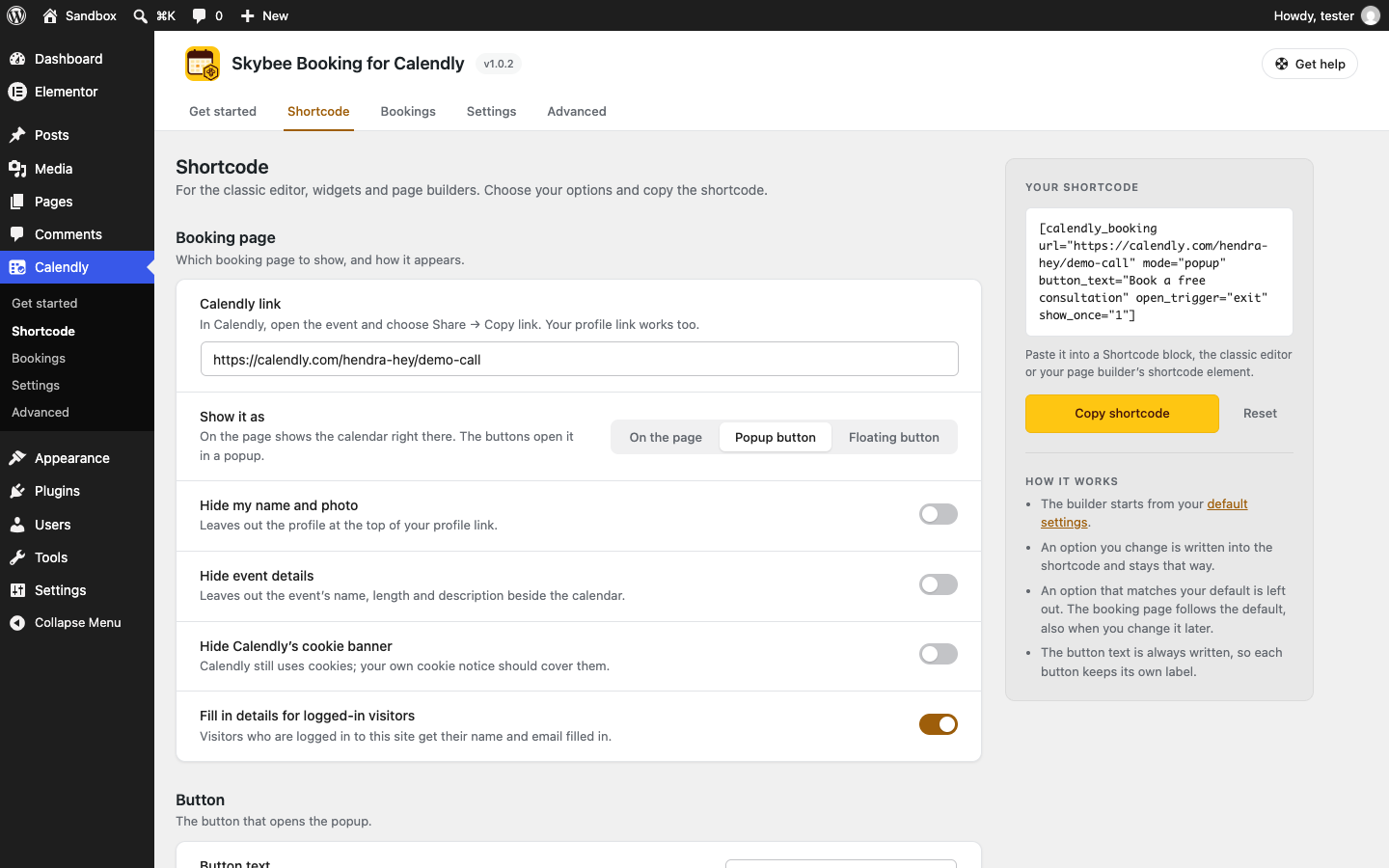Toggle Hide my name and photo

938,514
